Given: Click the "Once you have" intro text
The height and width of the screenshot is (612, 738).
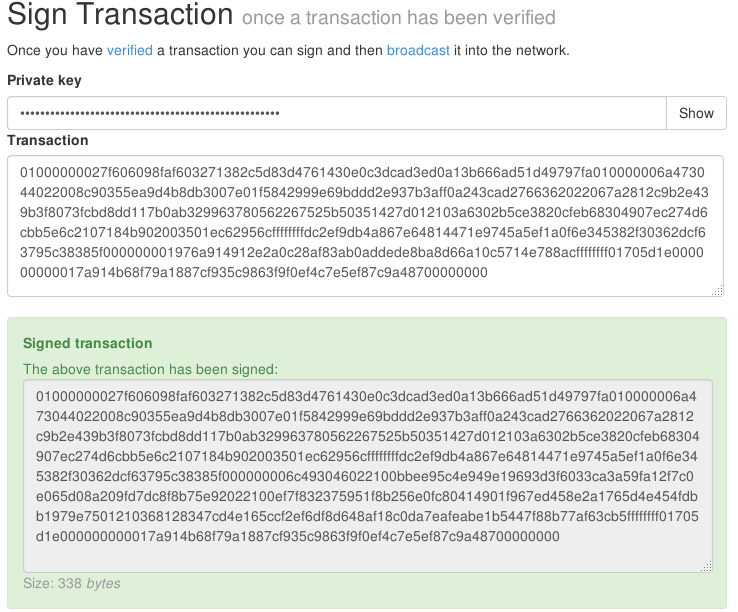Looking at the screenshot, I should click(55, 50).
